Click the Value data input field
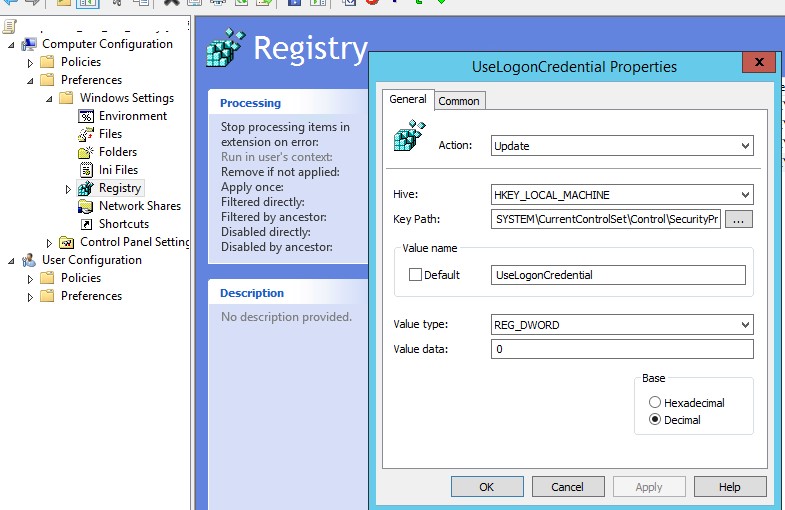Viewport: 785px width, 510px height. coord(621,349)
